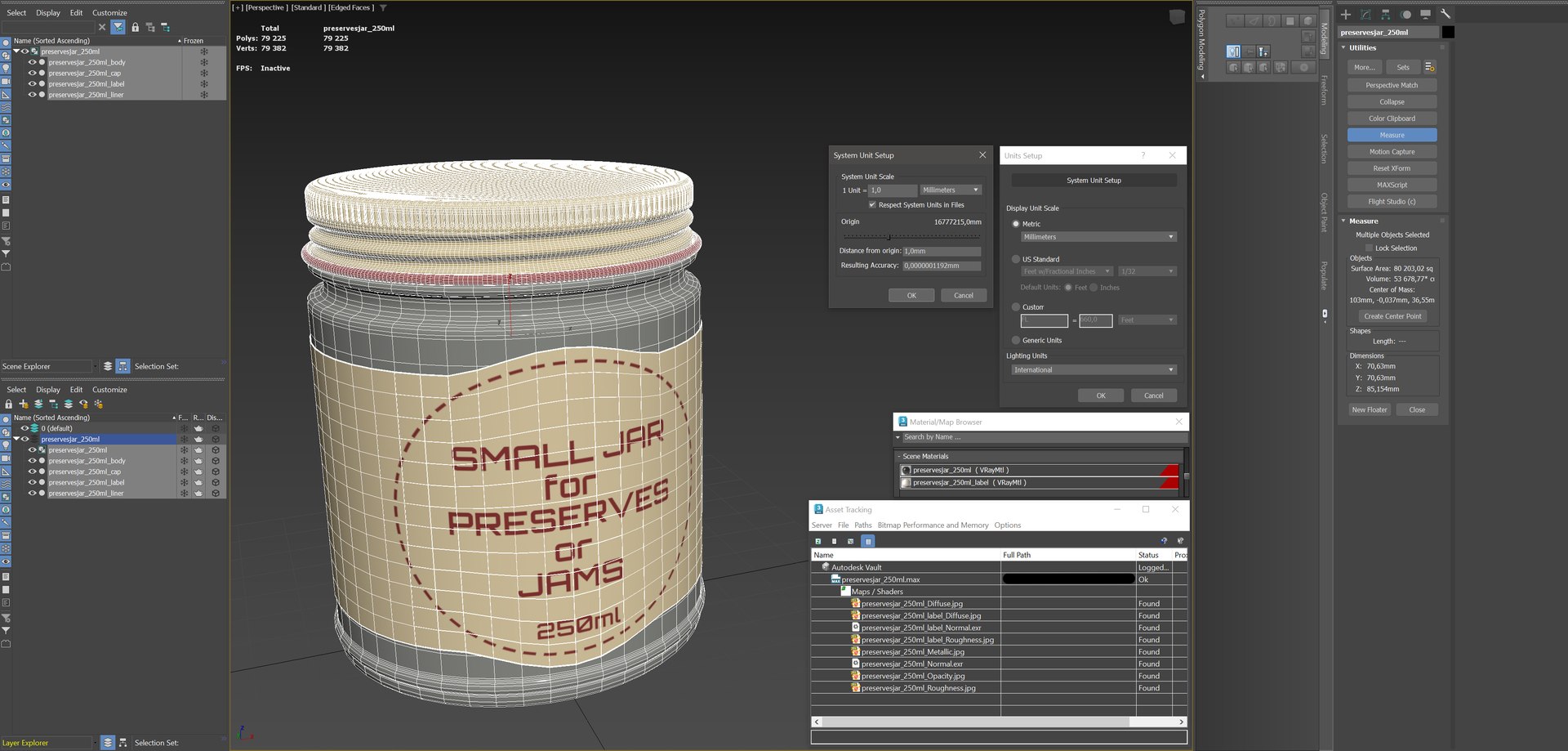Click the table view icon in Asset Tracking toolbar
Viewport: 1568px width, 751px height.
[x=868, y=541]
